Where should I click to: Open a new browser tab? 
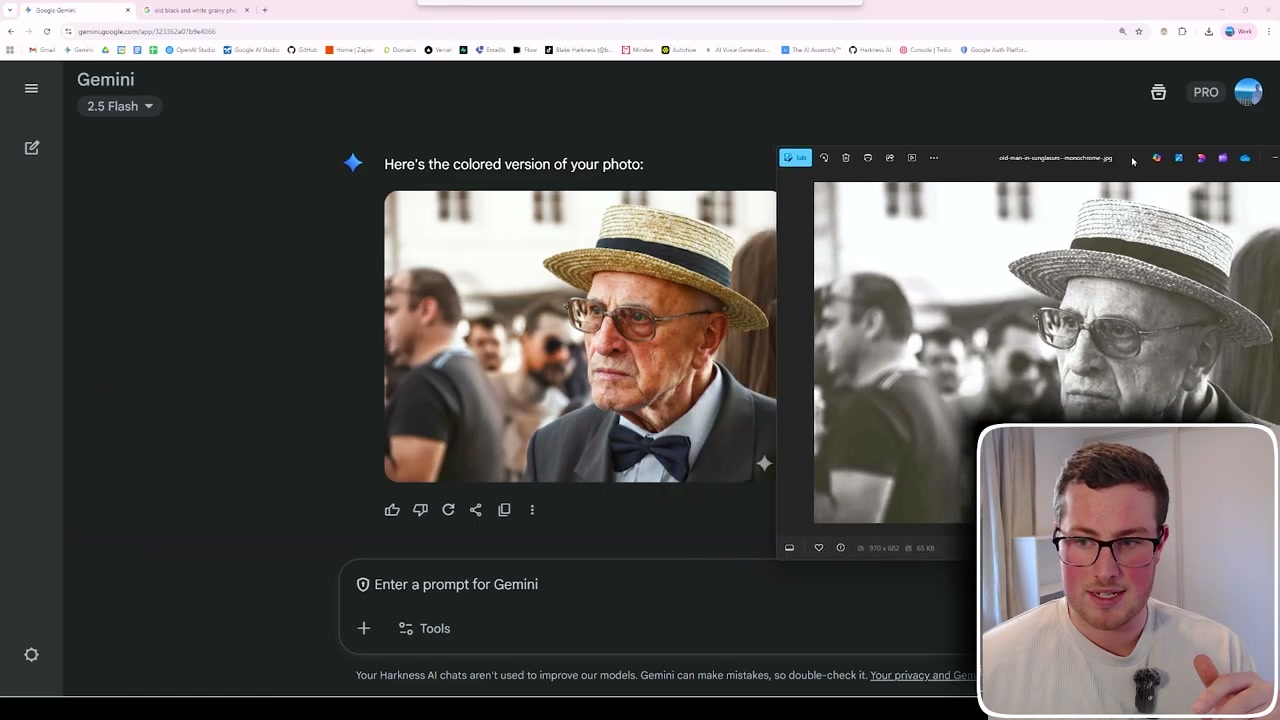coord(265,10)
